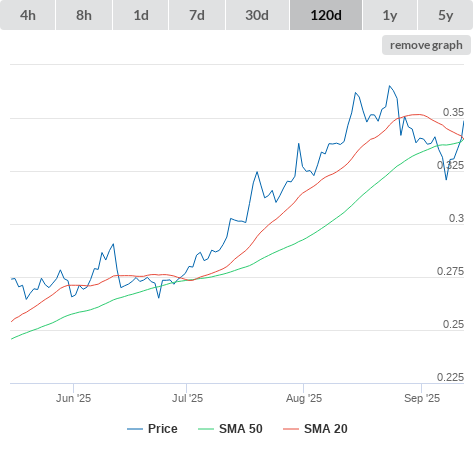The width and height of the screenshot is (474, 455).
Task: Open the 1y time range
Action: [390, 15]
